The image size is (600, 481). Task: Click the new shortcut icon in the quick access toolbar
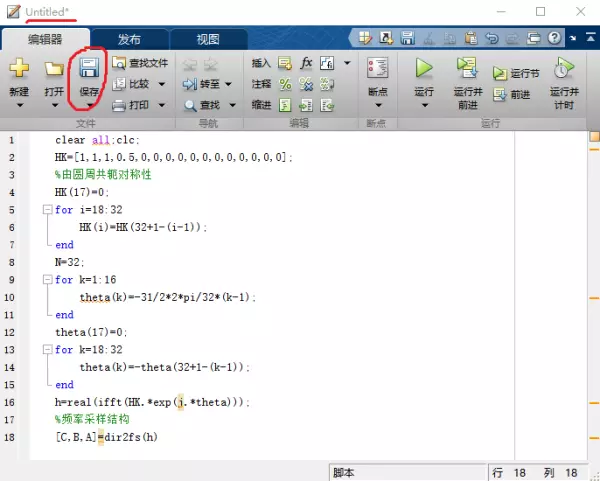coord(386,38)
